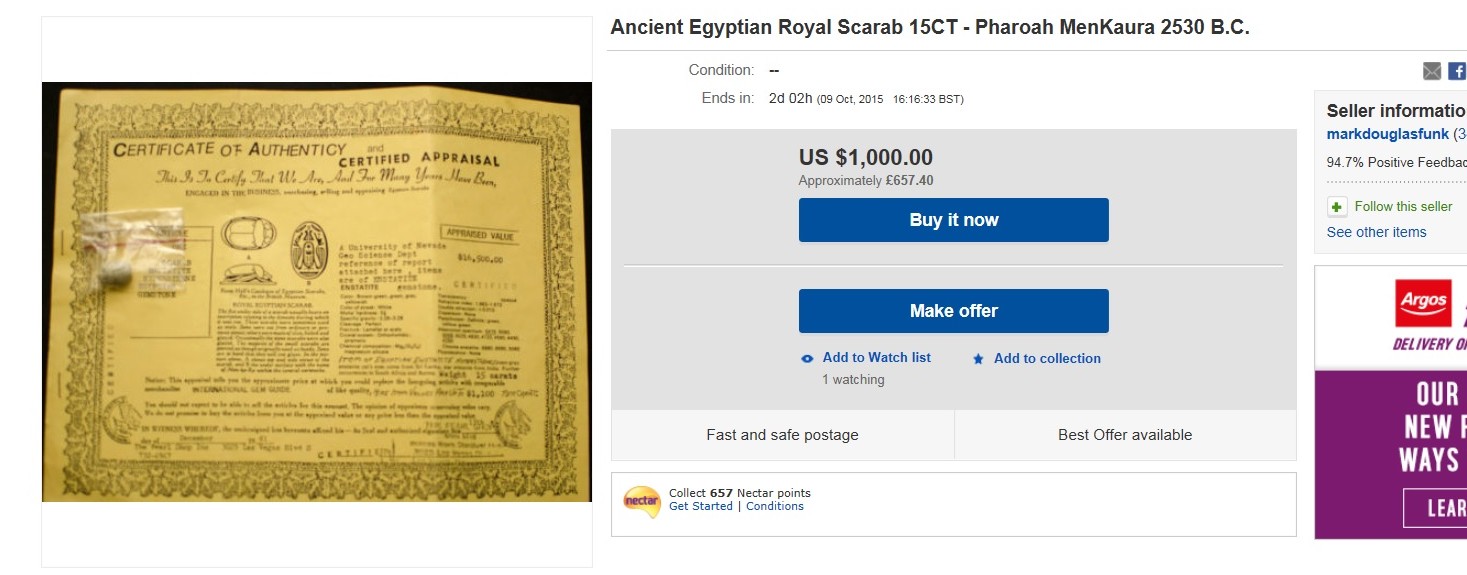Open the Argos logo advertisement
1467x575 pixels.
pyautogui.click(x=1421, y=305)
